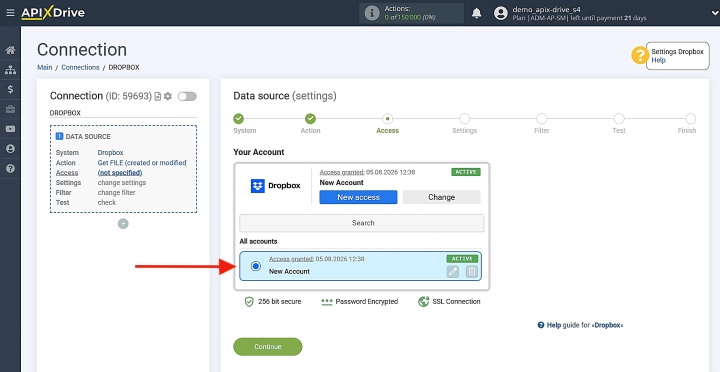This screenshot has height=372, width=720.
Task: Open the YouTube video icon in sidebar
Action: point(10,129)
